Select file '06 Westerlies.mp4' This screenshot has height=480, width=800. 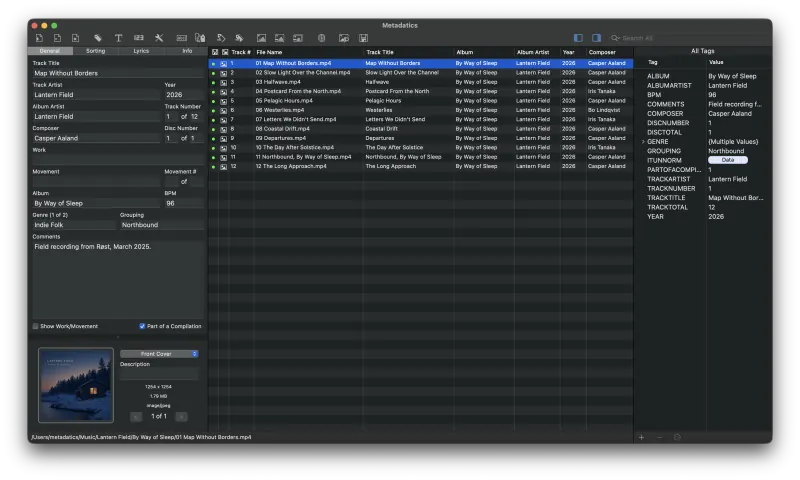(x=280, y=110)
